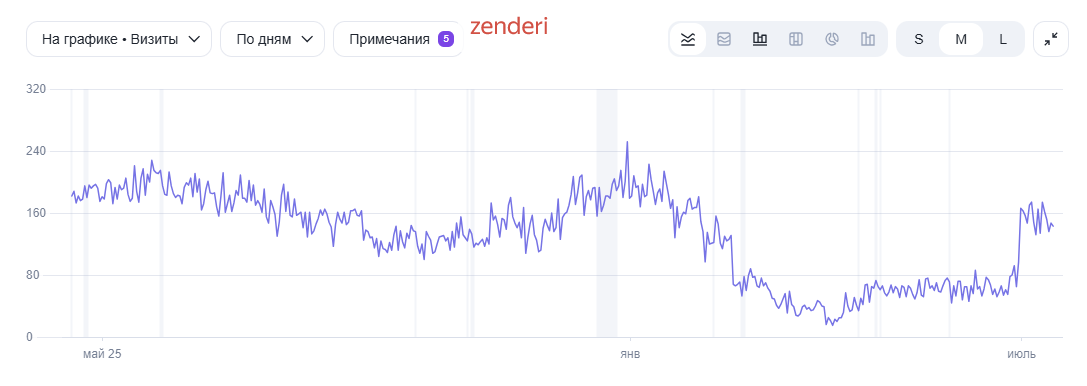Select the stacked columns chart icon
1087x386 pixels.
pyautogui.click(x=796, y=39)
